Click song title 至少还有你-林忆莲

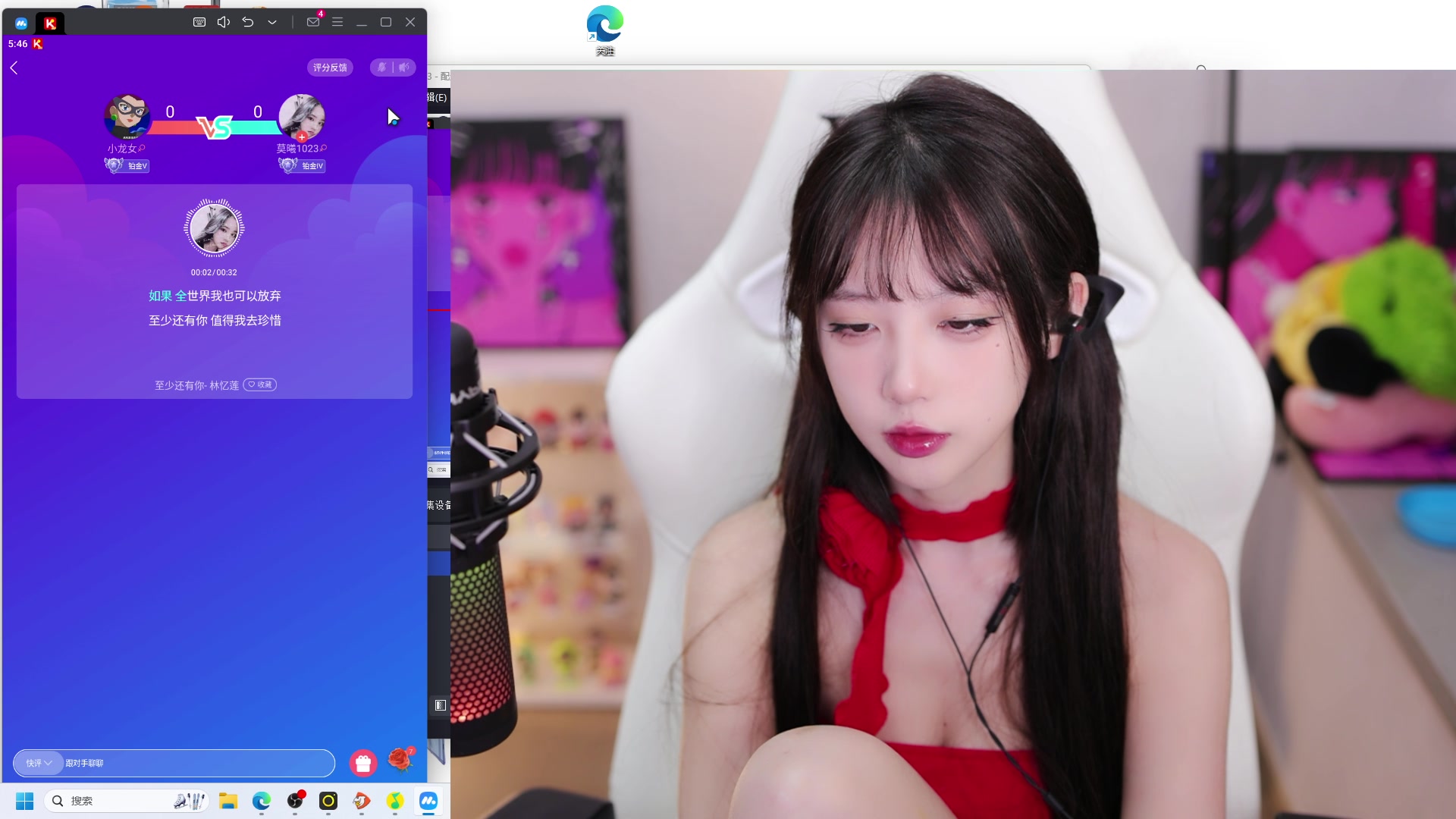(197, 385)
